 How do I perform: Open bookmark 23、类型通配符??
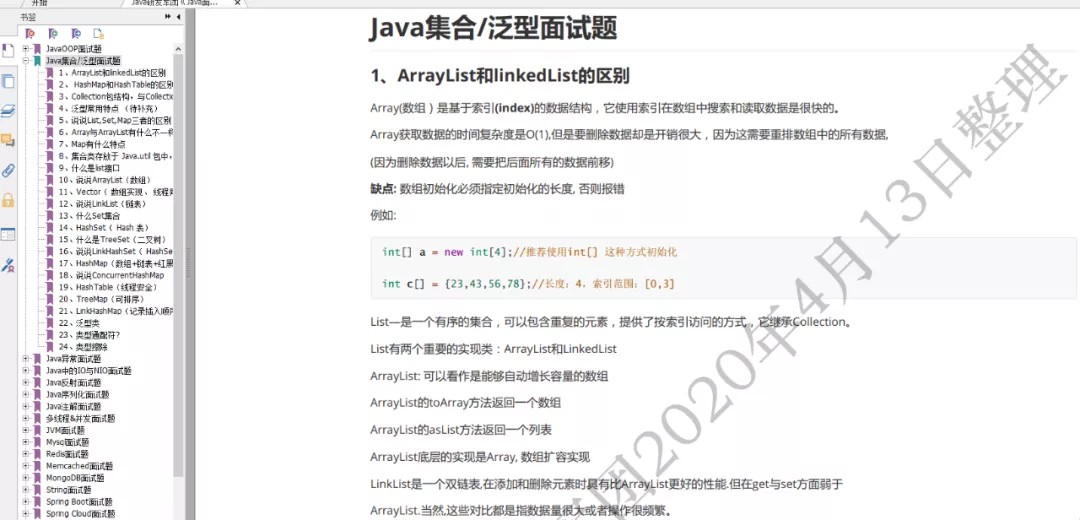click(89, 335)
